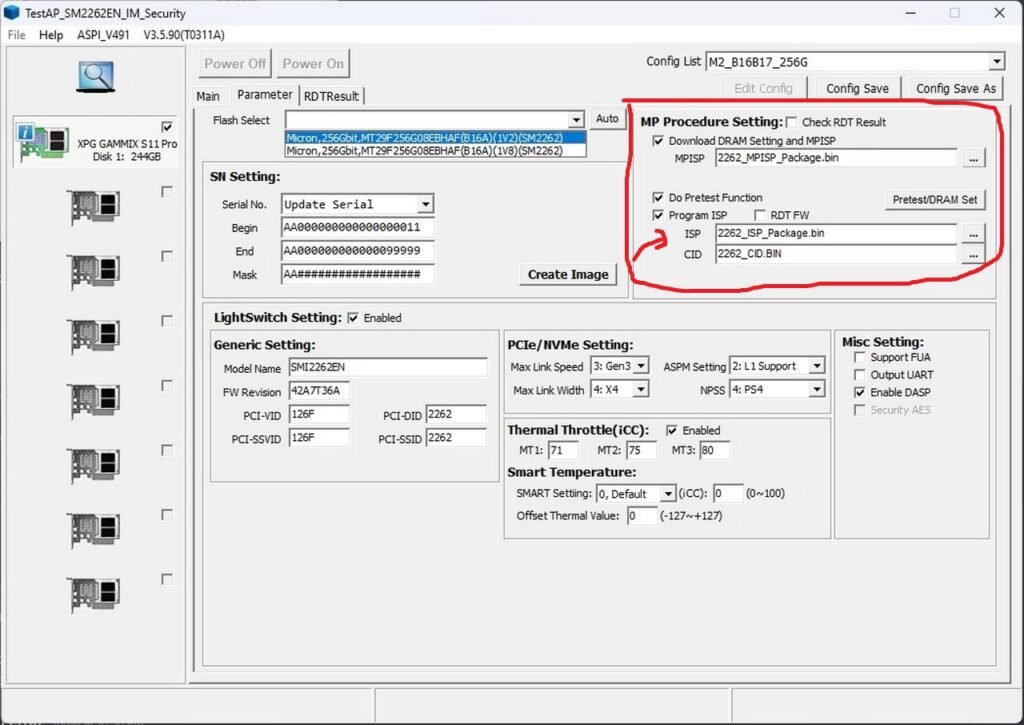
Task: Click the first empty drive slot icon
Action: [96, 207]
